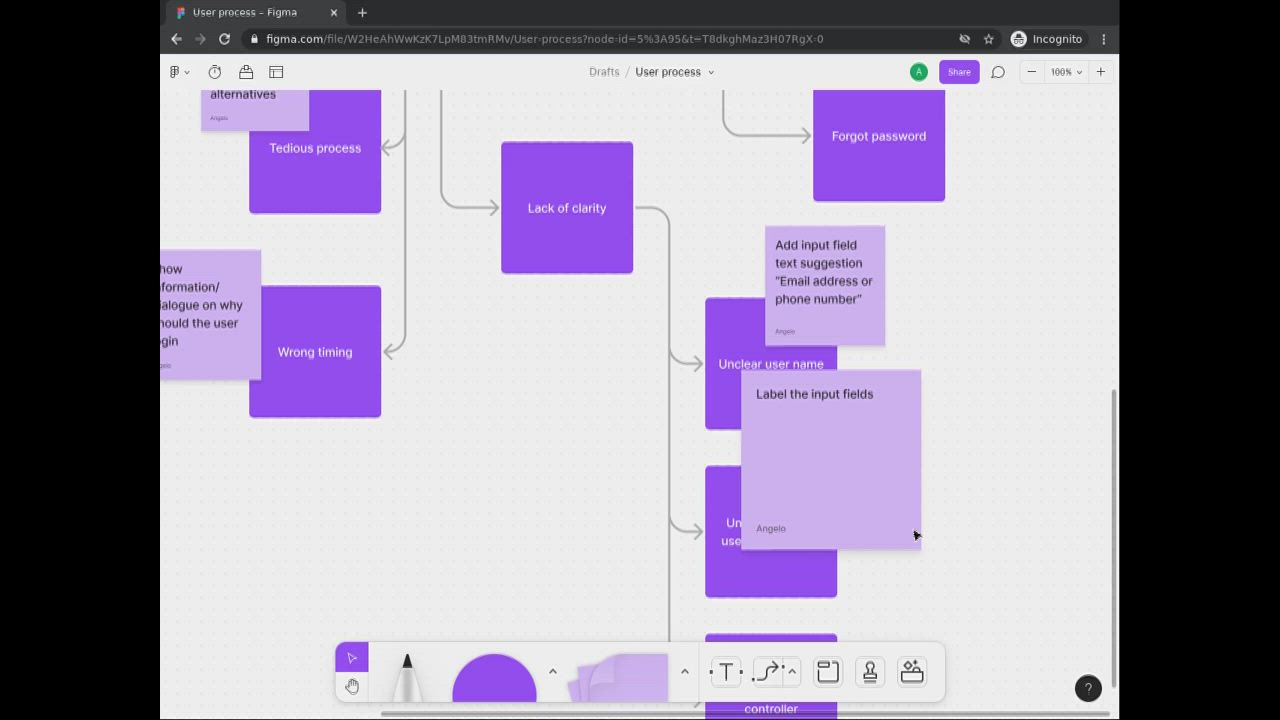Select the Text tool

(x=725, y=672)
